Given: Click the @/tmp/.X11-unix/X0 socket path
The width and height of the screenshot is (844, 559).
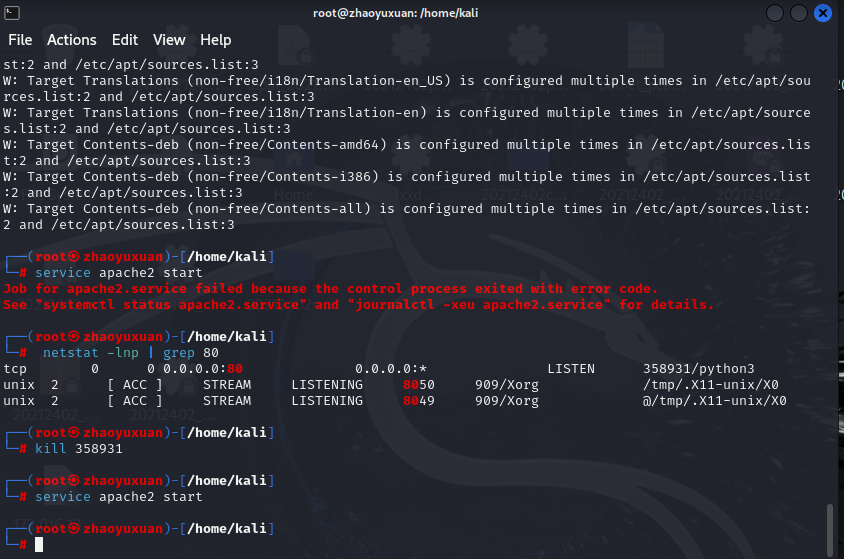Looking at the screenshot, I should coord(715,401).
